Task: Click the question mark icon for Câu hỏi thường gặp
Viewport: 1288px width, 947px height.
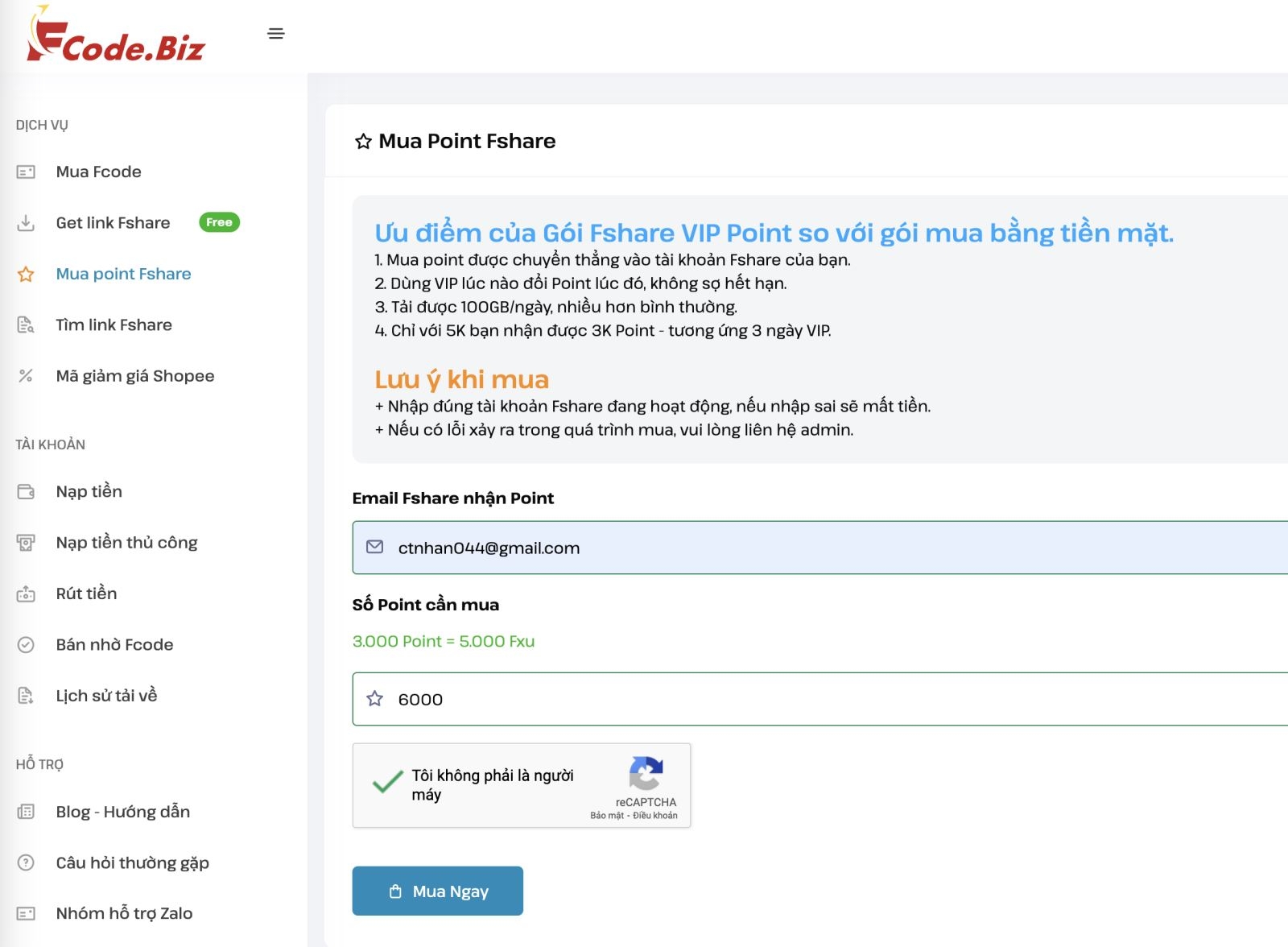Action: tap(25, 862)
